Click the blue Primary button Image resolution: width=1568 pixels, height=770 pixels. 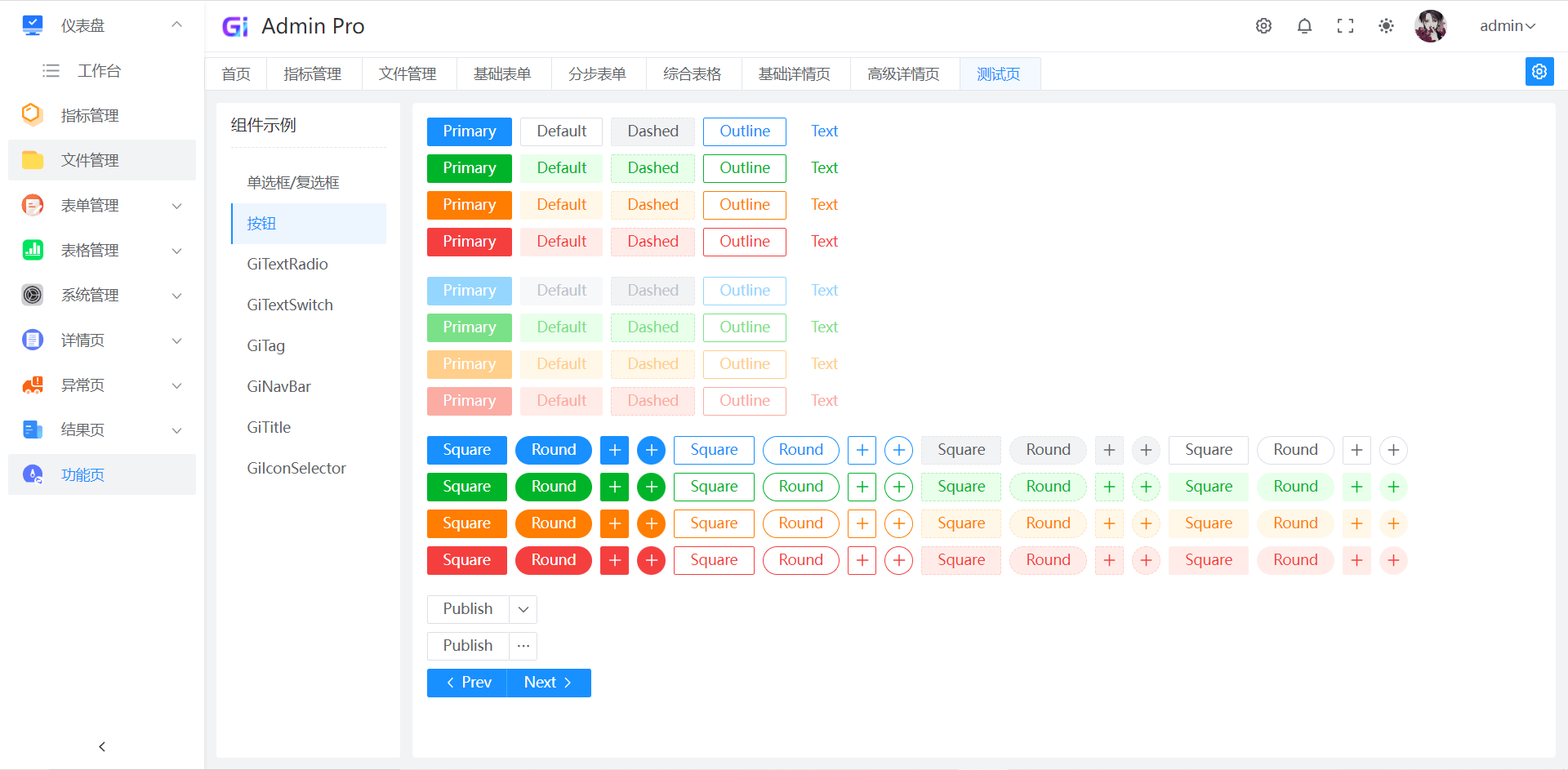pos(469,131)
